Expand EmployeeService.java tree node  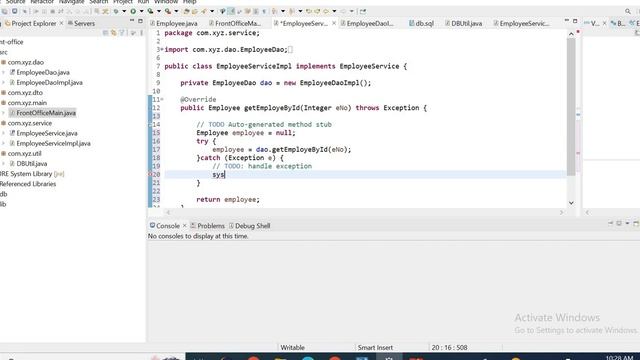pos(4,133)
